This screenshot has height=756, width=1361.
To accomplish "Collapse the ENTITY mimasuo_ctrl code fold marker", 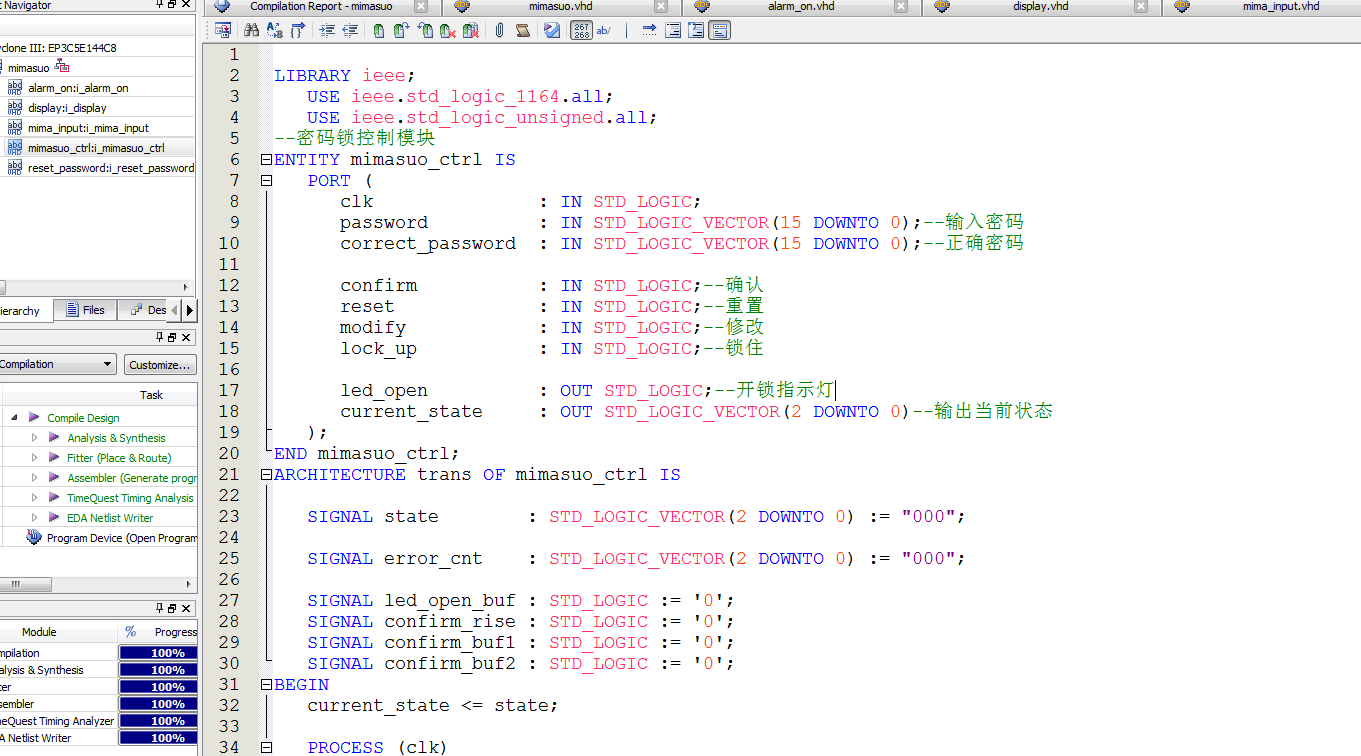I will [x=266, y=160].
